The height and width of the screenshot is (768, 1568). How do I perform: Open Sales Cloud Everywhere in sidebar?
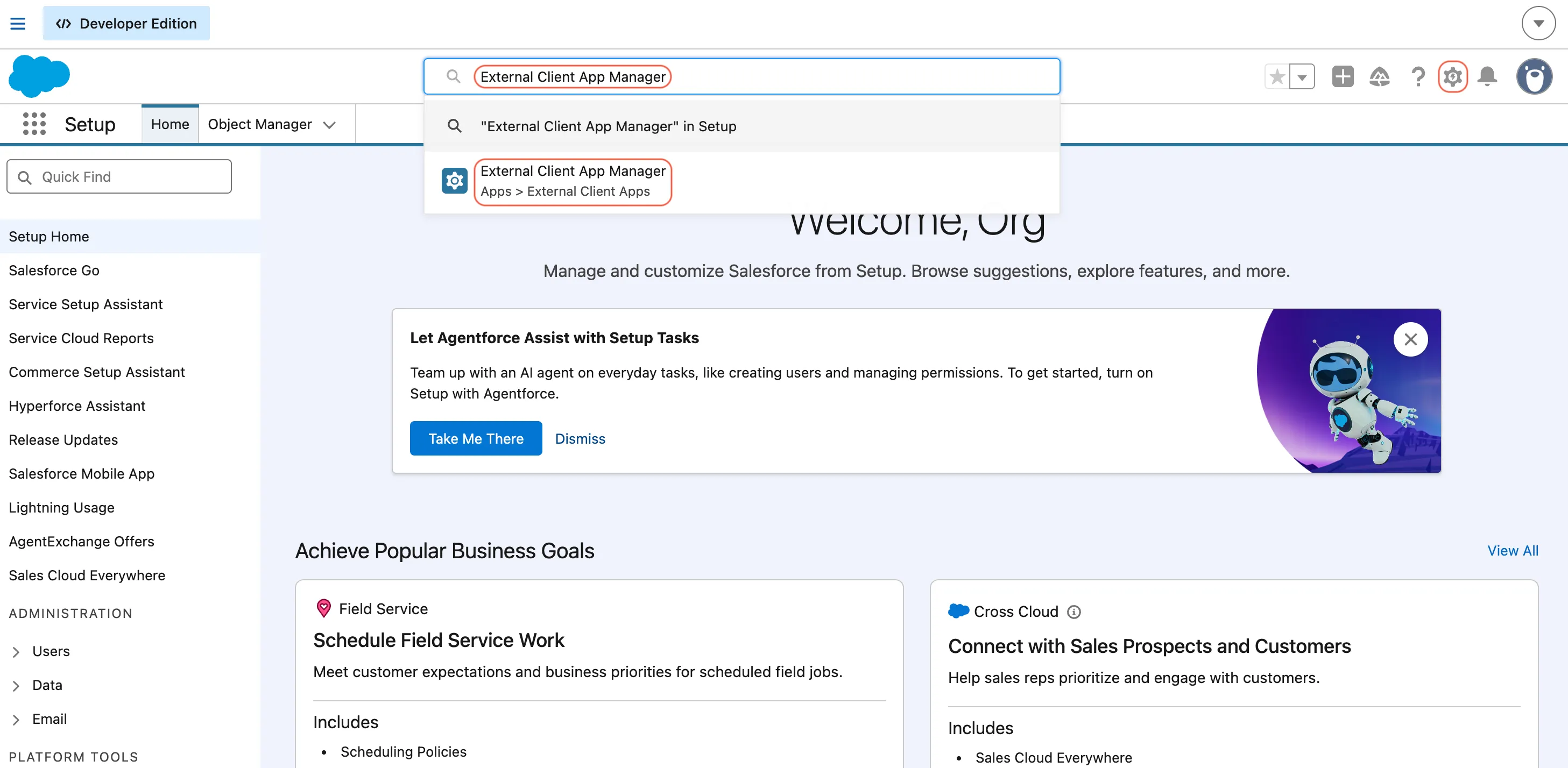click(87, 575)
